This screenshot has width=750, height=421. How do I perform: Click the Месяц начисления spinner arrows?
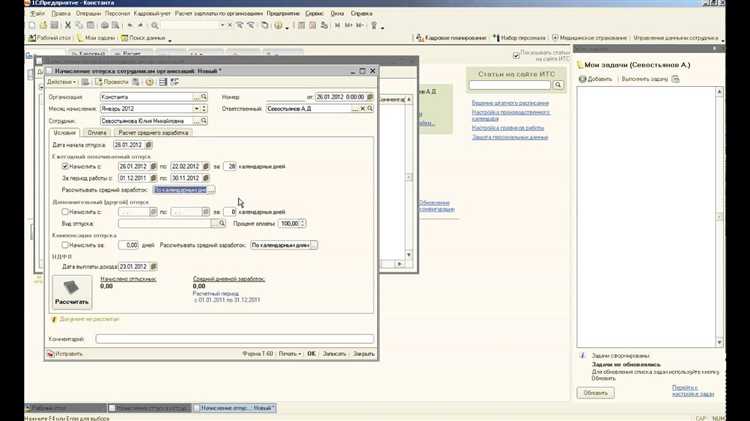pyautogui.click(x=204, y=109)
